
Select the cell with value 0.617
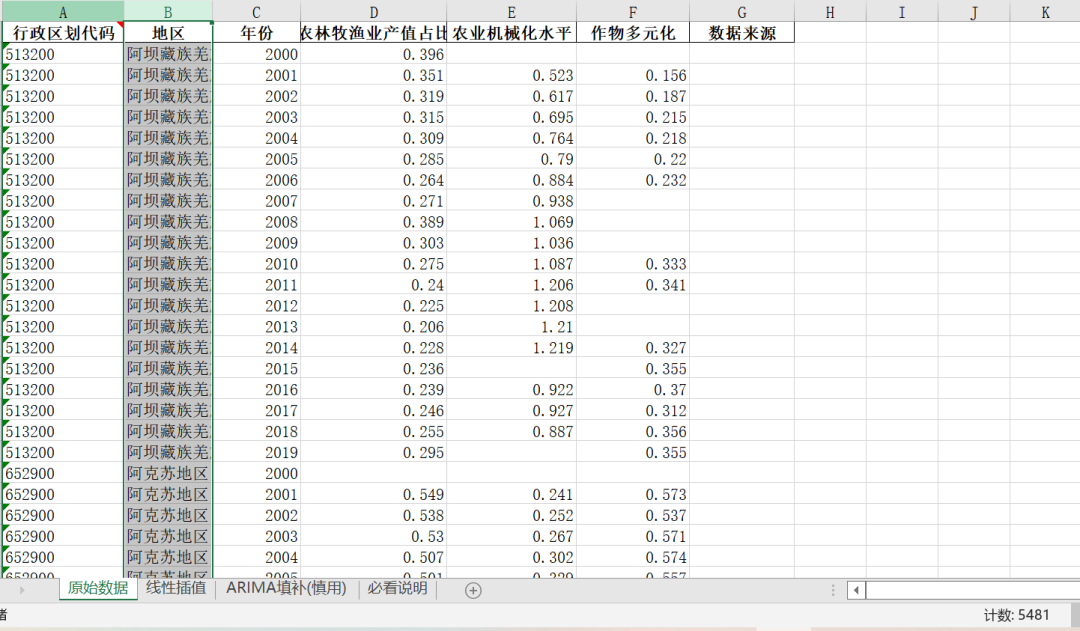pyautogui.click(x=512, y=96)
